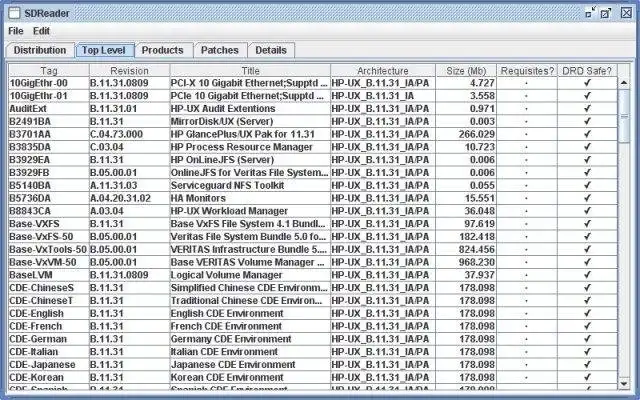Select the B3835DA tag cell
This screenshot has height=400, width=640.
coord(49,147)
